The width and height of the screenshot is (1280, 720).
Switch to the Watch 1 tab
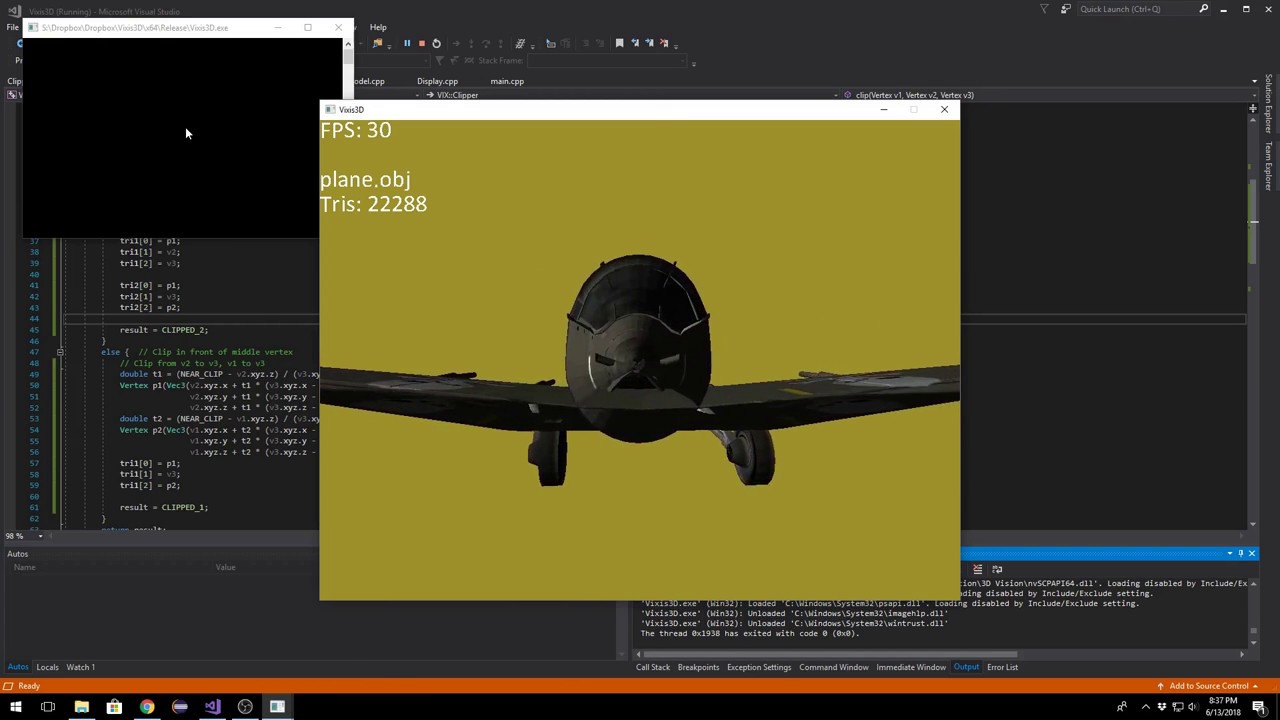(x=81, y=667)
